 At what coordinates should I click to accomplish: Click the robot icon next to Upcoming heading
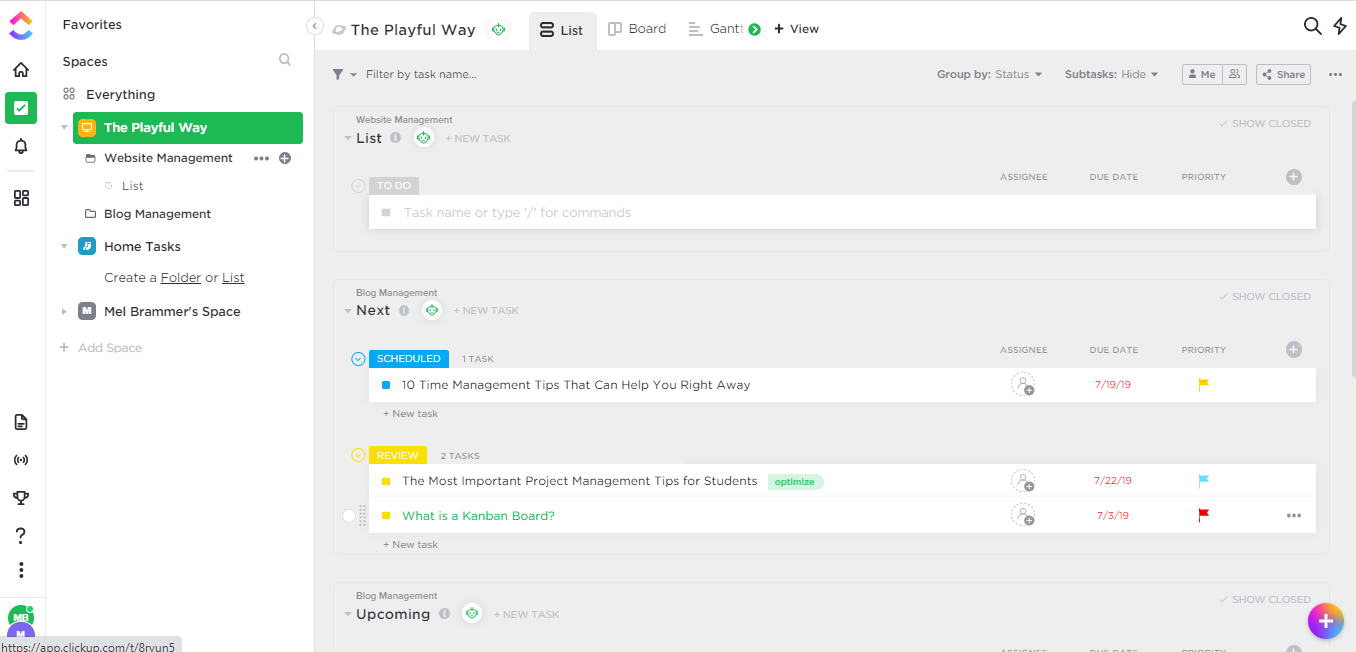472,614
